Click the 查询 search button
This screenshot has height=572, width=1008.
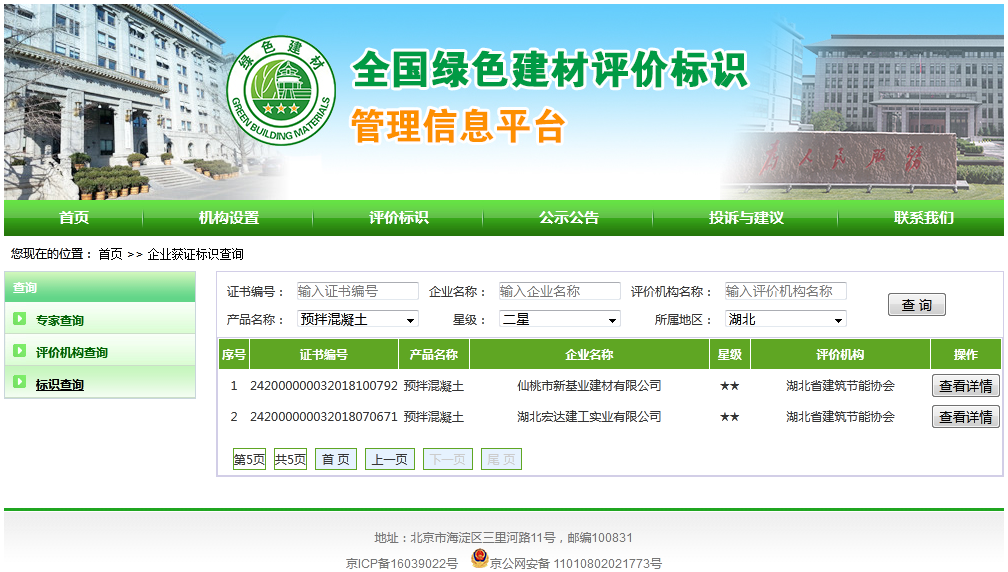[x=916, y=305]
